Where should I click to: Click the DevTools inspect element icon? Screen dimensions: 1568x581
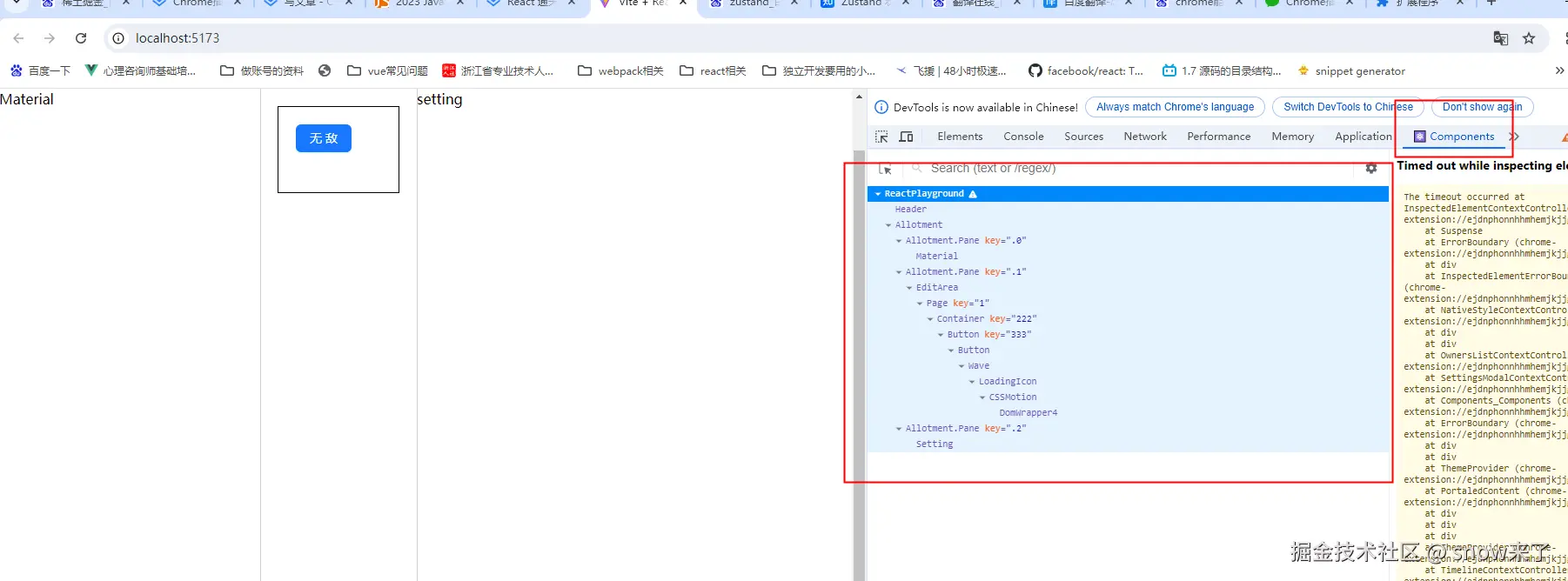tap(881, 137)
